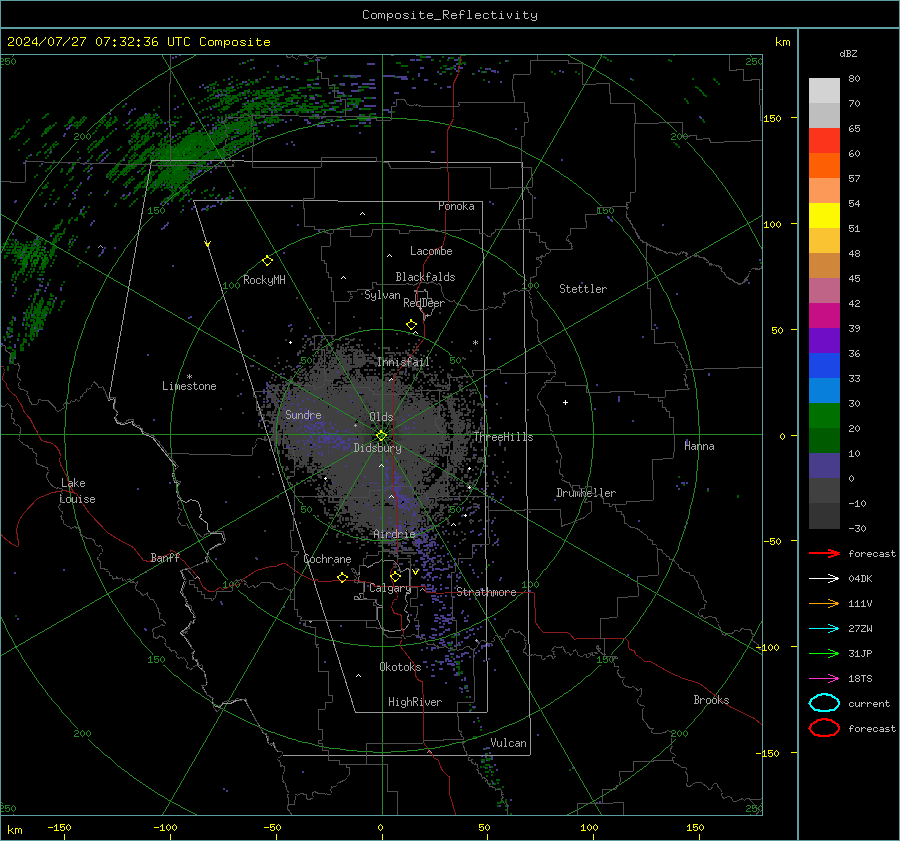The width and height of the screenshot is (900, 841).
Task: Click the 04DK legend label
Action: (860, 579)
